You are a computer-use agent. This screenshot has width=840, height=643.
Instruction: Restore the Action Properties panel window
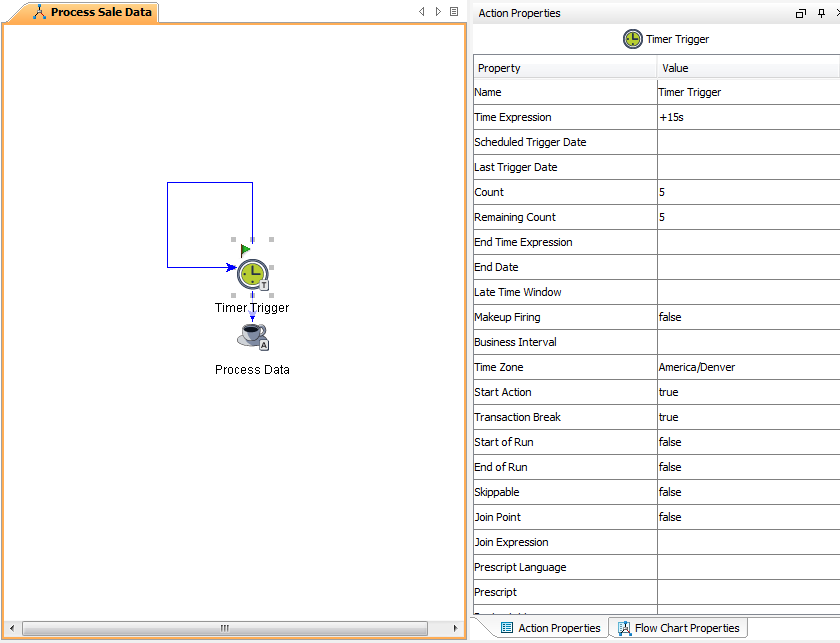pos(801,13)
